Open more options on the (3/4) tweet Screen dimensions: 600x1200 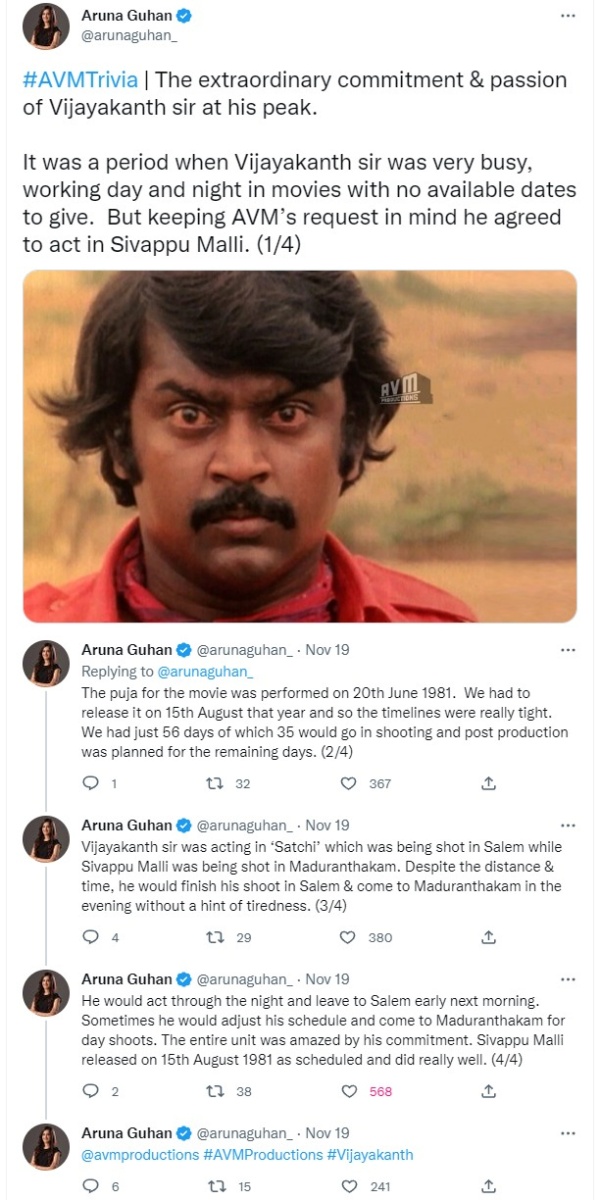click(569, 824)
